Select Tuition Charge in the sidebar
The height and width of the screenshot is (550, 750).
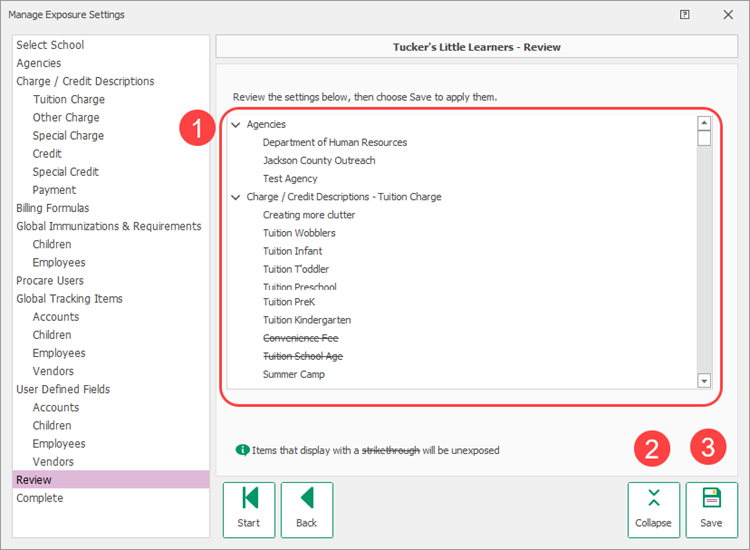tap(69, 99)
